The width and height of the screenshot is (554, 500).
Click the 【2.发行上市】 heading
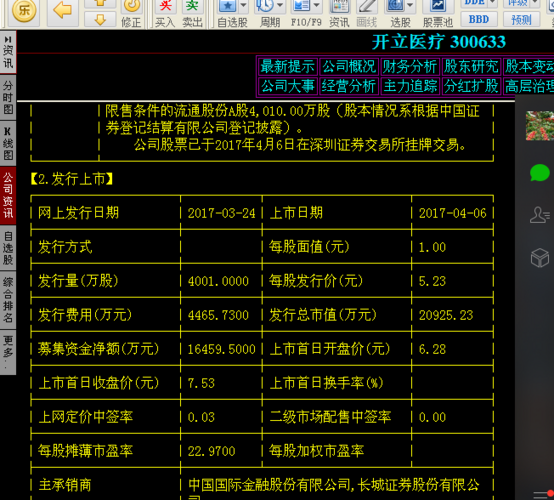[72, 179]
